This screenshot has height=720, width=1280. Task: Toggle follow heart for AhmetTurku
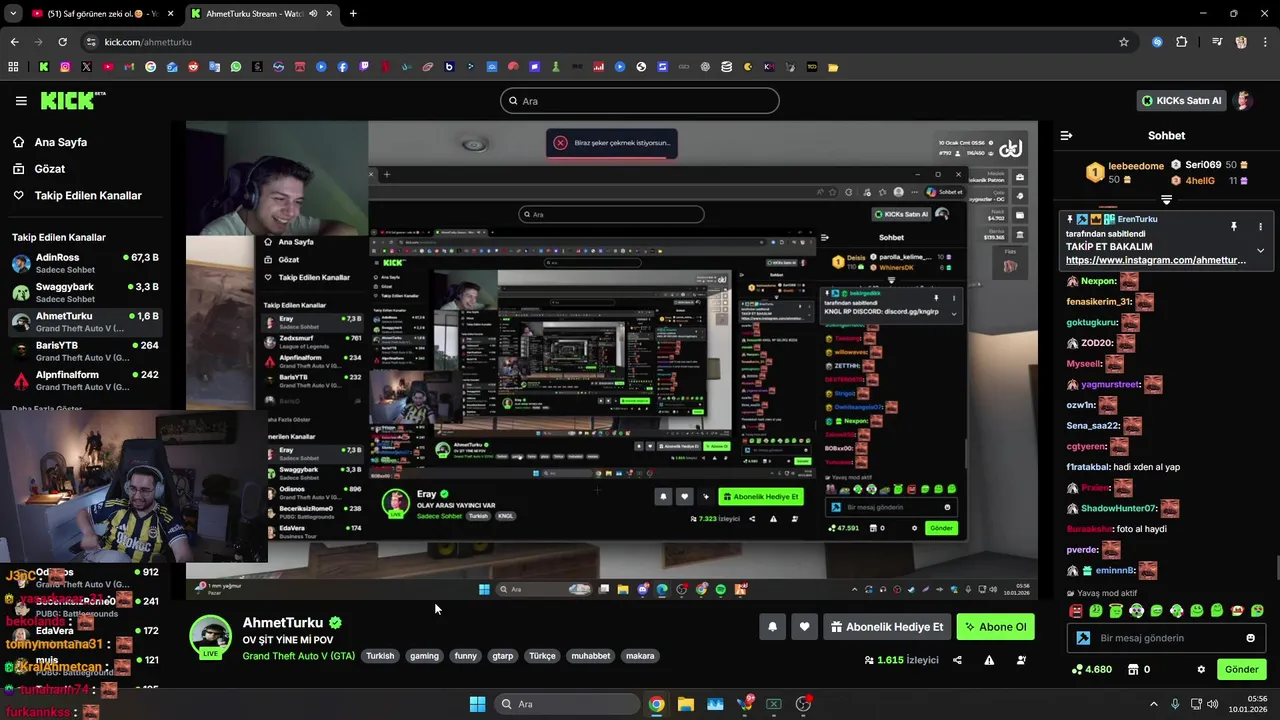point(804,627)
